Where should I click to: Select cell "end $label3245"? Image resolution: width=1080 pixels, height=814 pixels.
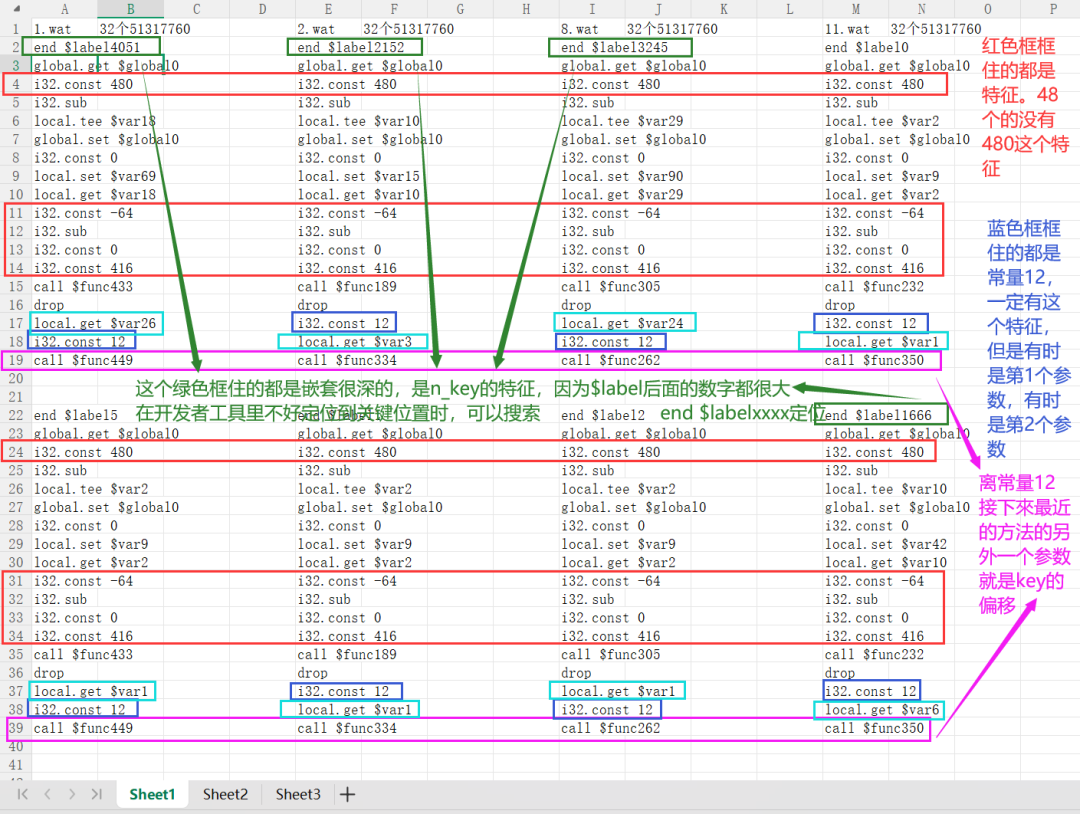(614, 48)
